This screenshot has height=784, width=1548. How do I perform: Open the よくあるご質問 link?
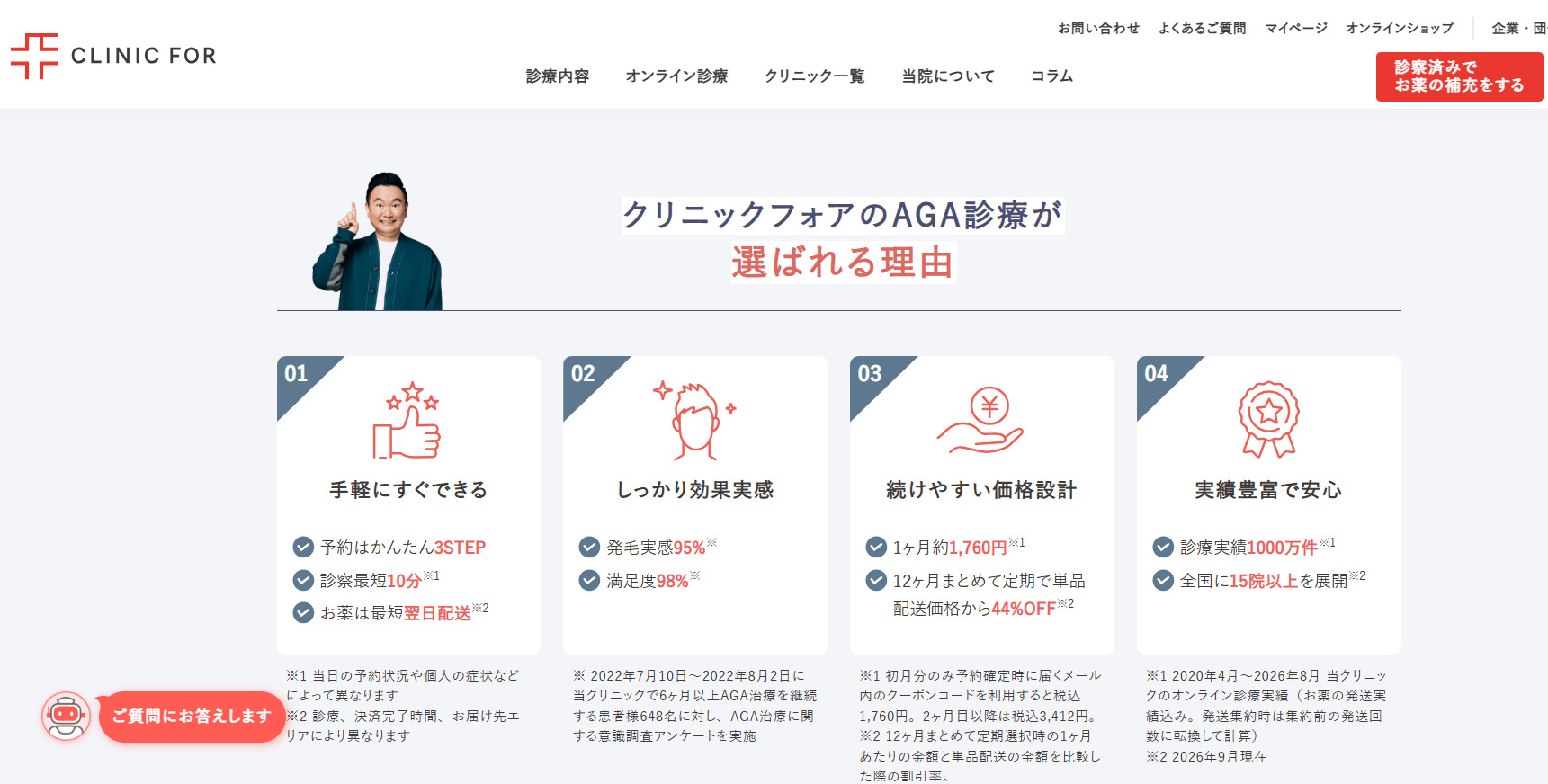pos(1202,28)
